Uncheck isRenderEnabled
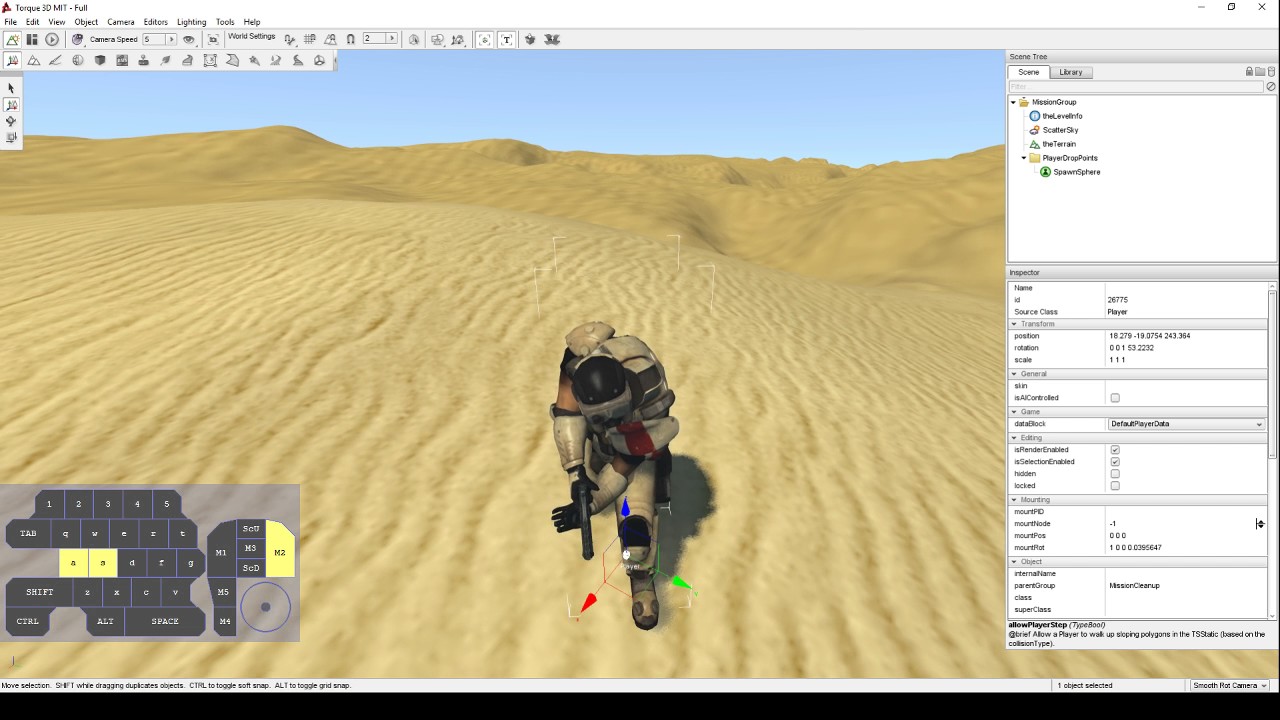1280x720 pixels. coord(1115,450)
